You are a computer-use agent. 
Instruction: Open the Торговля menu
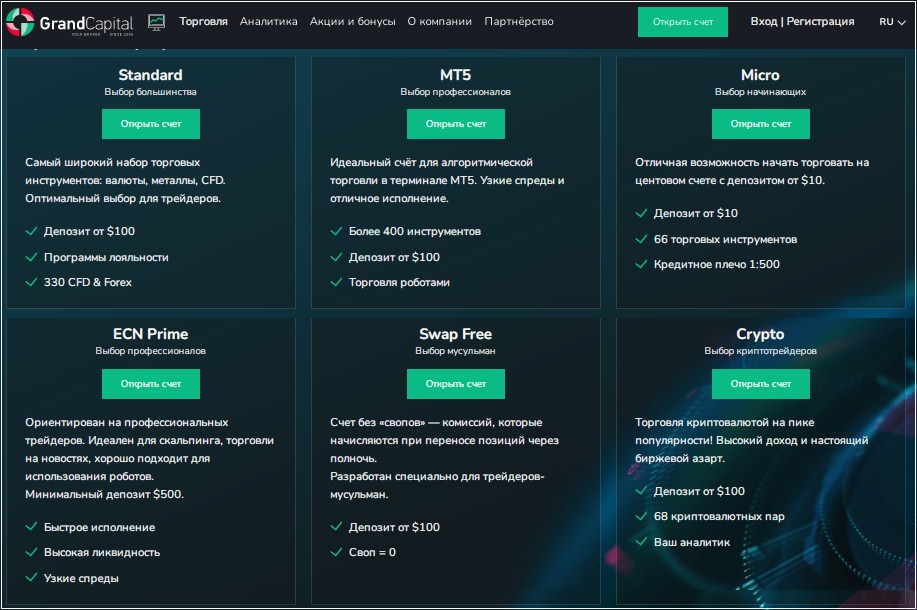(203, 22)
